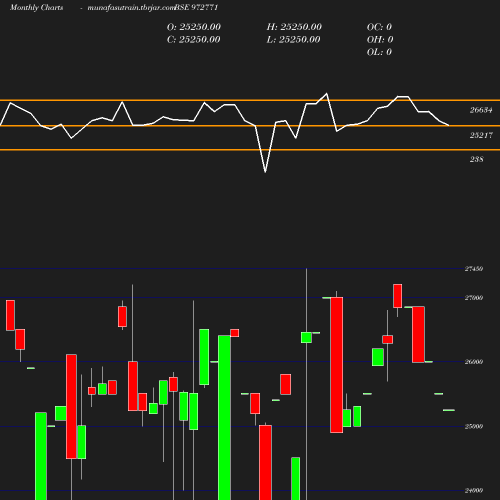Select the 'C: 25250.00' close value
The height and width of the screenshot is (500, 500).
[194, 40]
